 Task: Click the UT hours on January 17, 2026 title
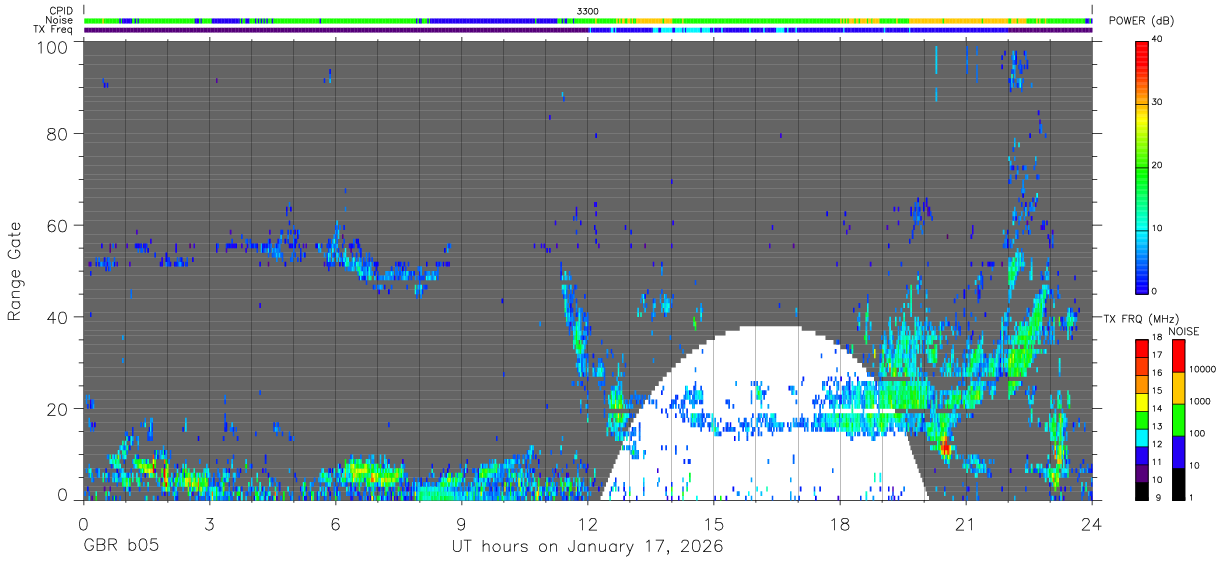587,547
